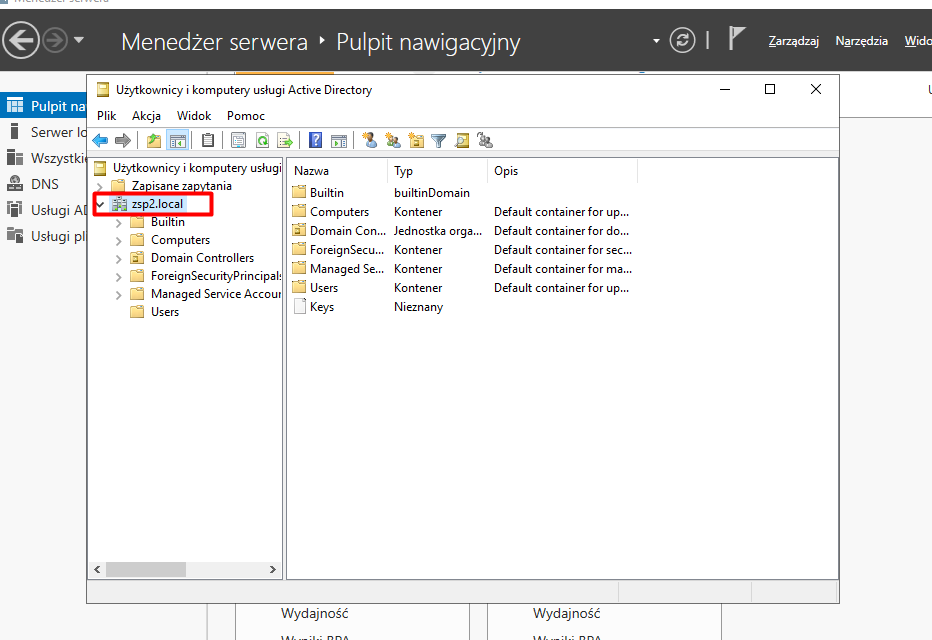Open the Zarządzaj menu in Server Manager
This screenshot has width=932, height=640.
click(793, 41)
